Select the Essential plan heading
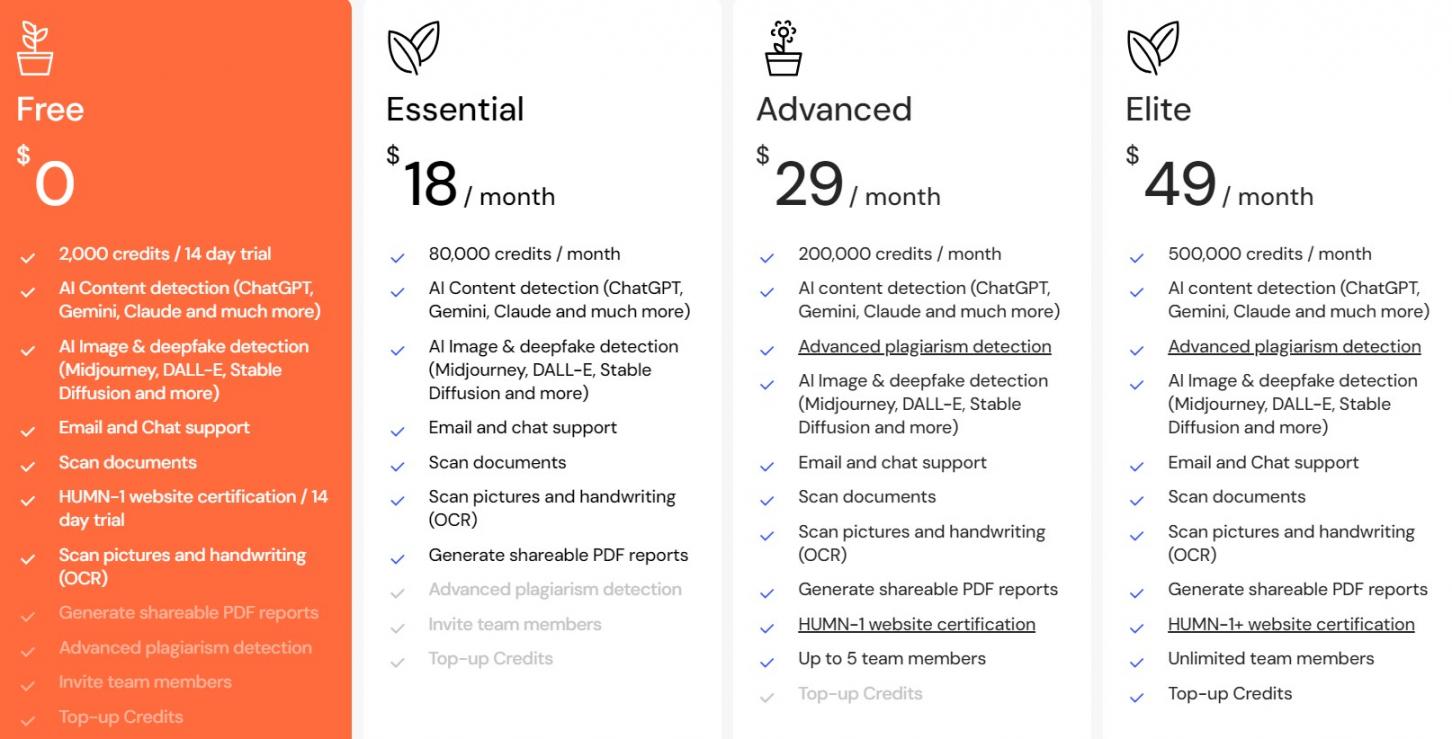 tap(455, 109)
